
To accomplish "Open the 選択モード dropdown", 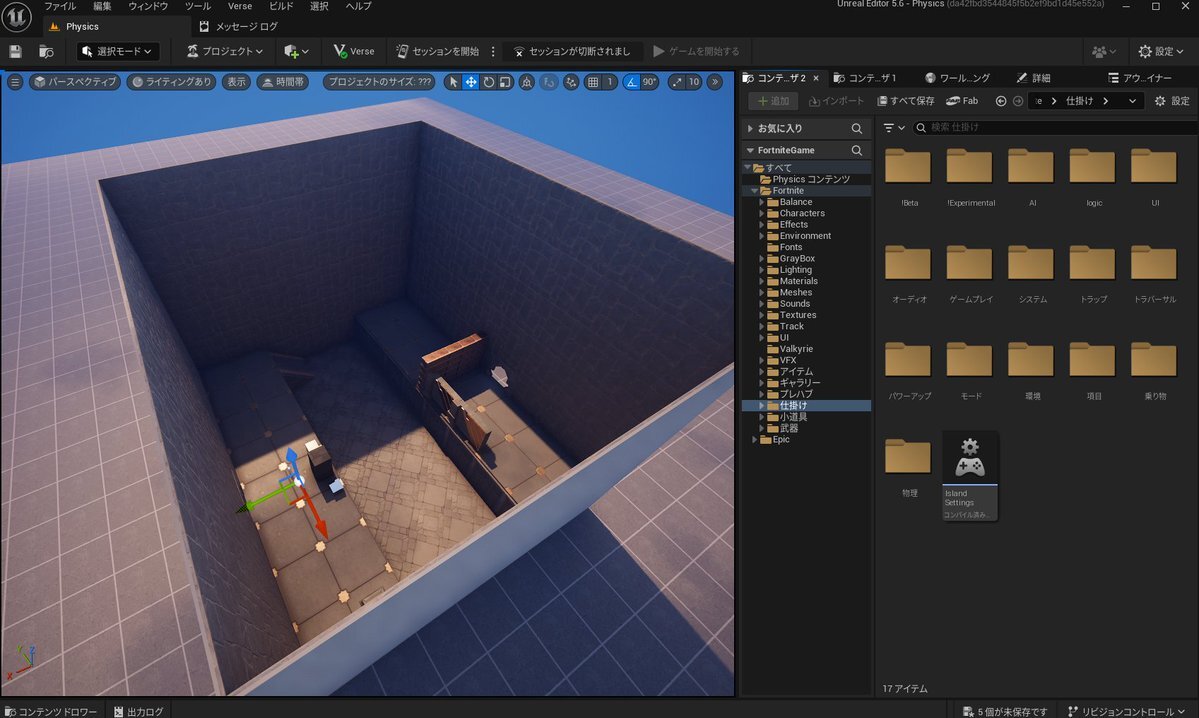I will click(119, 51).
